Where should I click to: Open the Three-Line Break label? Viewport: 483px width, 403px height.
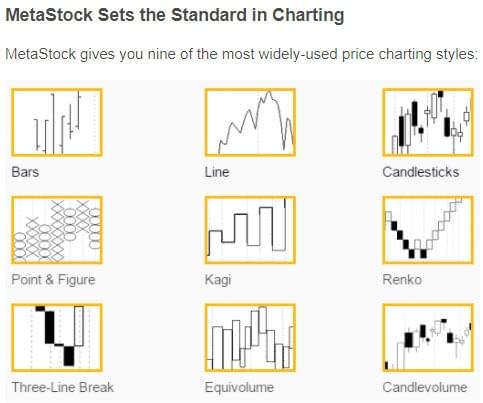pos(63,387)
